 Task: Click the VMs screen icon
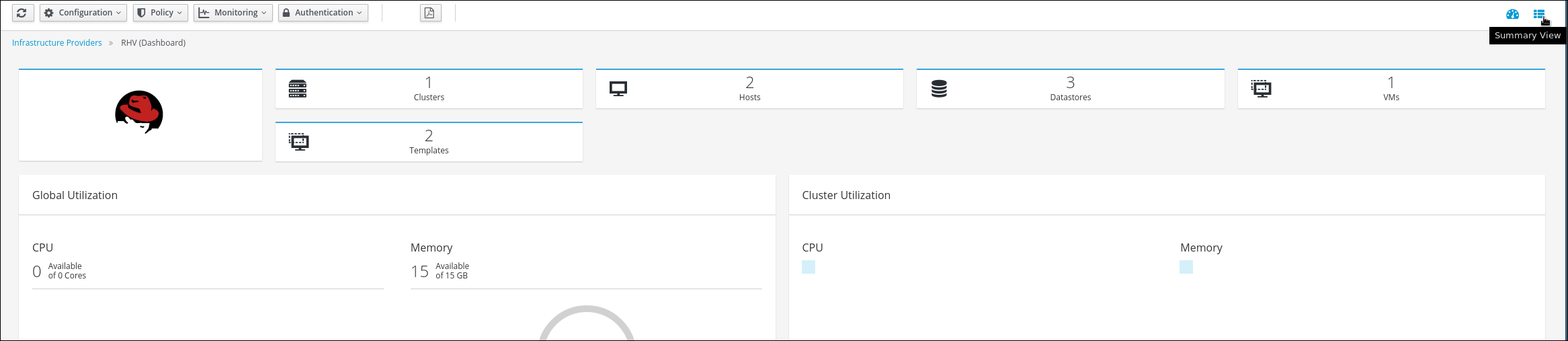[1261, 89]
